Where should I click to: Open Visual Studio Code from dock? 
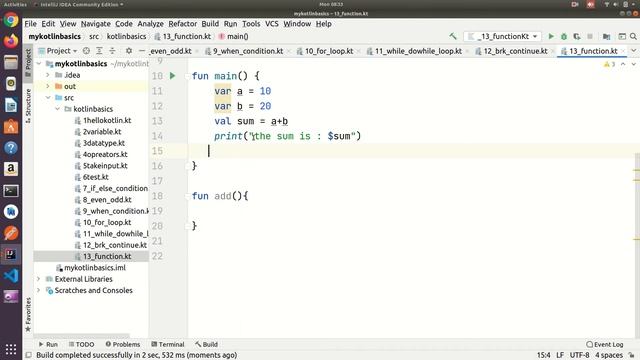pos(11,276)
